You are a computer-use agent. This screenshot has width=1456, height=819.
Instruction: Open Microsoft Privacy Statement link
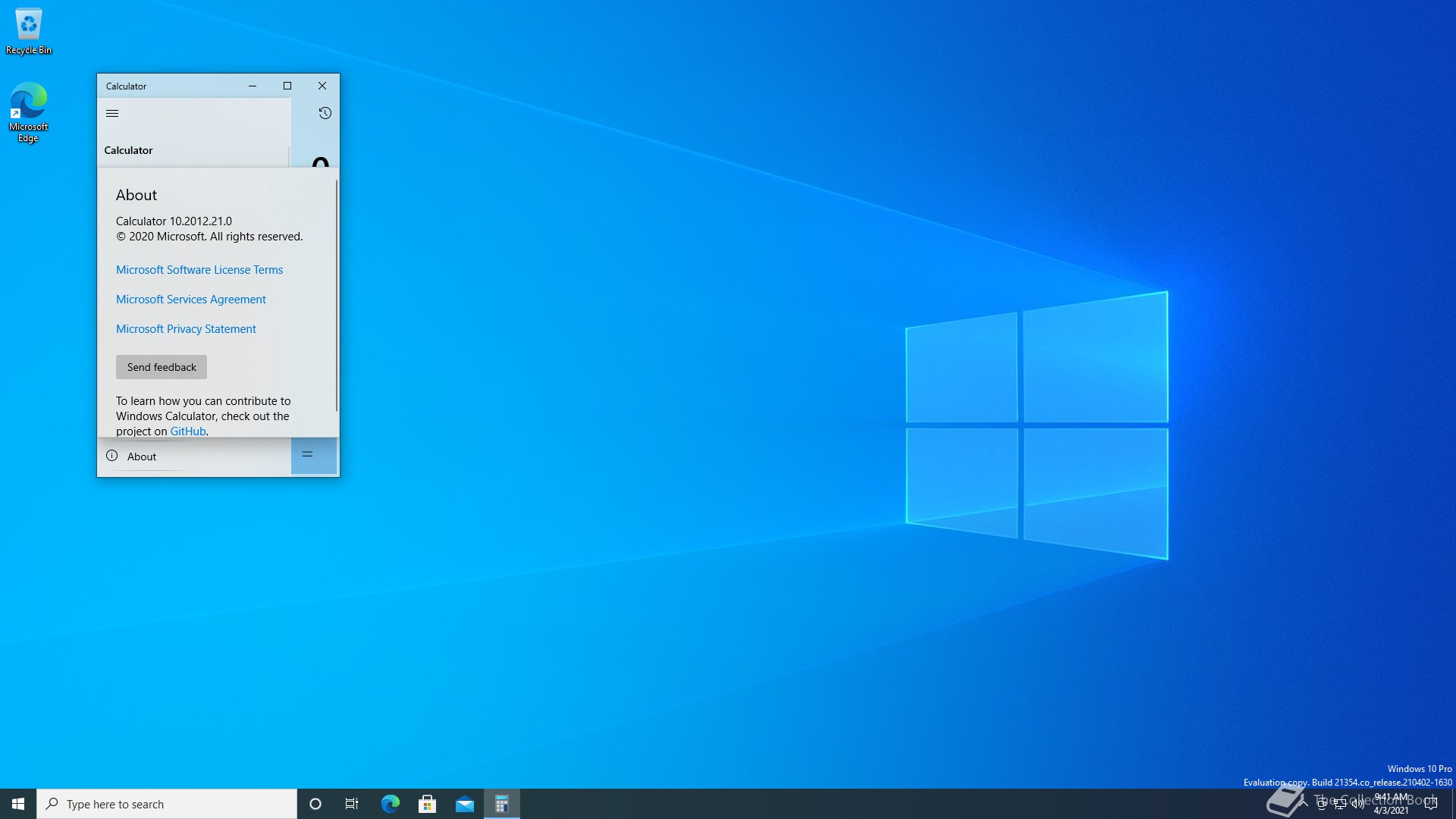coord(186,329)
